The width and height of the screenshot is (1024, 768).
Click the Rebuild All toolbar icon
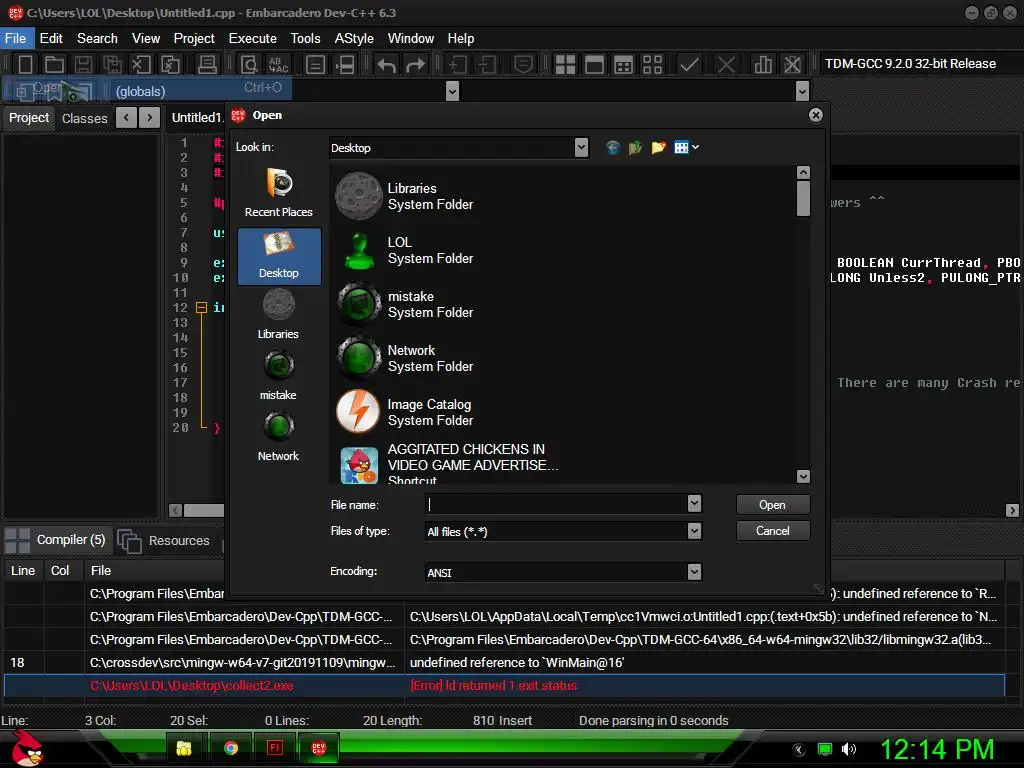pyautogui.click(x=652, y=64)
